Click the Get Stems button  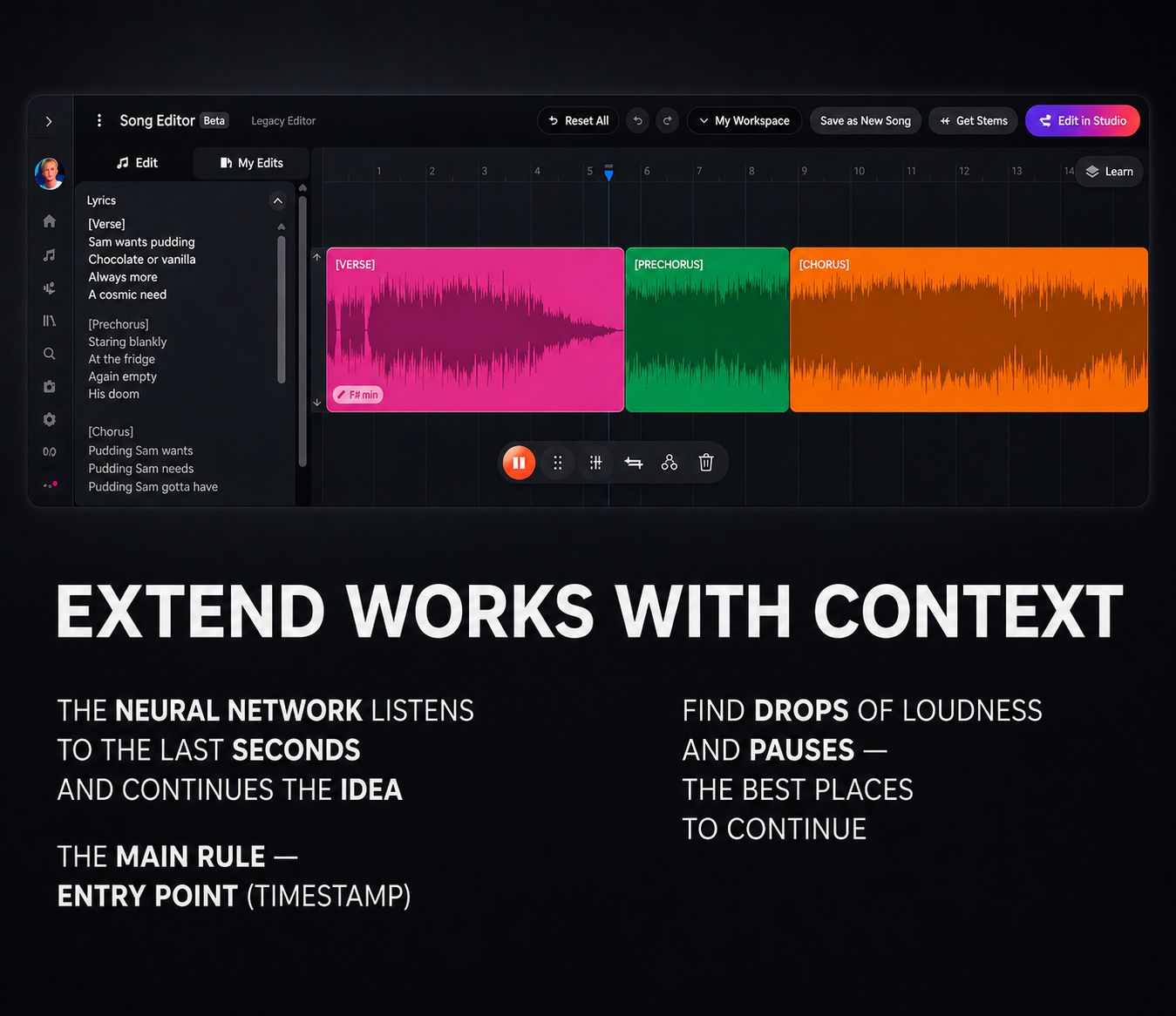point(973,121)
